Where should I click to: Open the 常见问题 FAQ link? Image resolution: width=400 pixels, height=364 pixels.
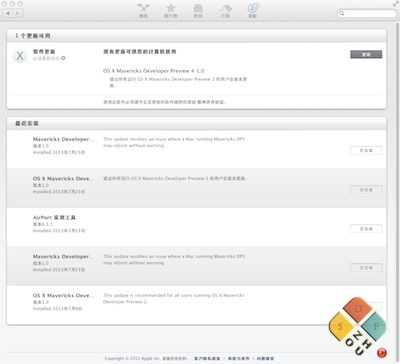[x=265, y=358]
